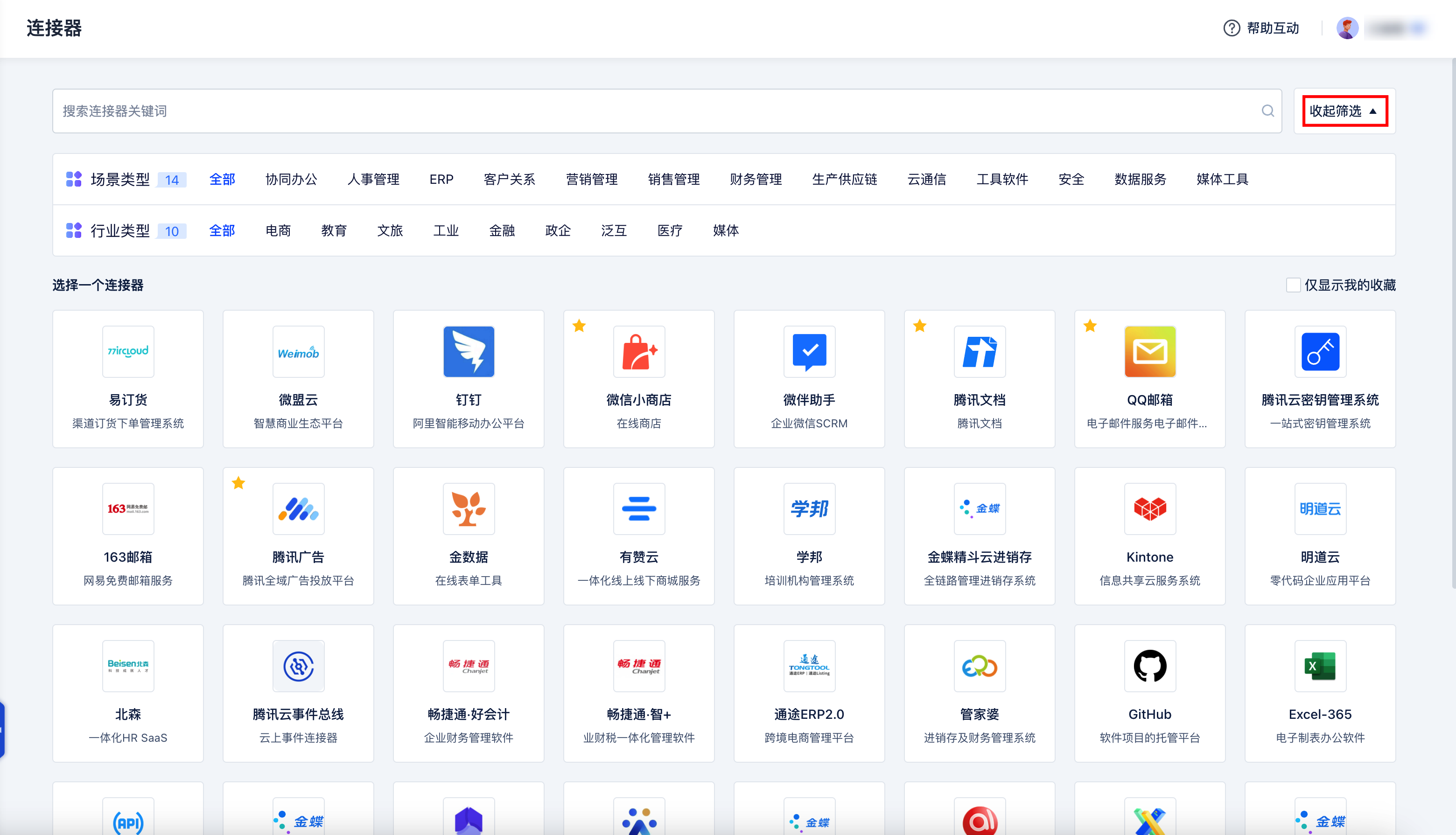1456x835 pixels.
Task: Toggle favorite star on 腾讯广告
Action: tap(238, 483)
